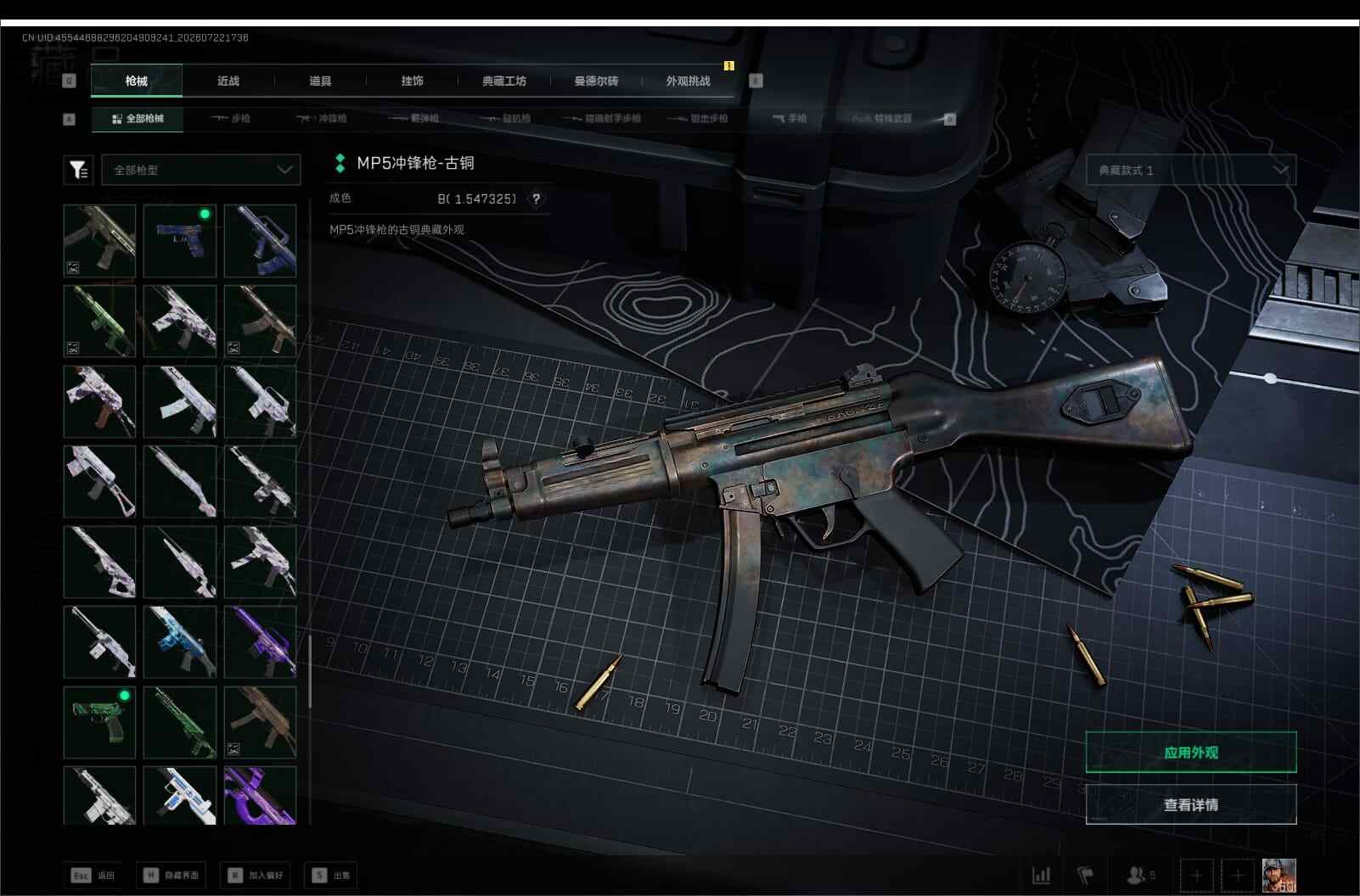Click the 查看详情 view details button
1360x896 pixels.
tap(1191, 804)
